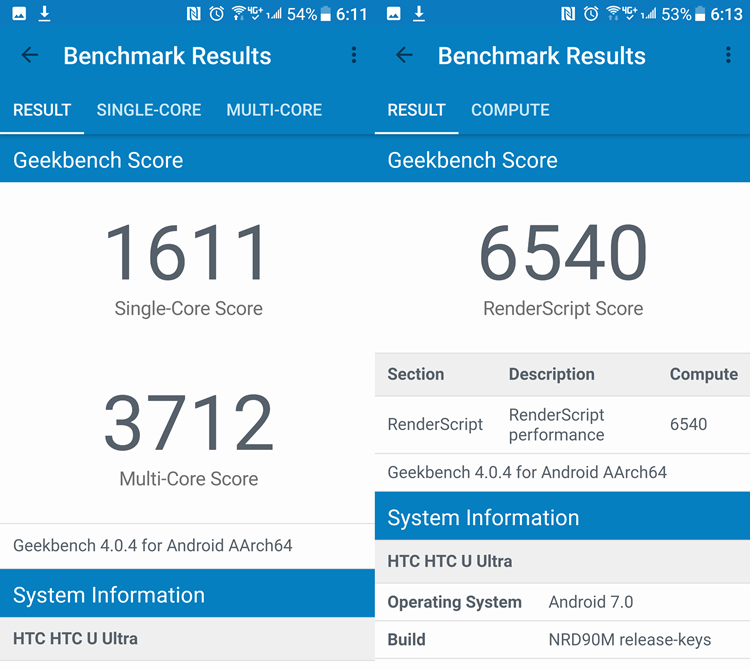
Task: Switch to SINGLE-CORE tab
Action: 149,110
